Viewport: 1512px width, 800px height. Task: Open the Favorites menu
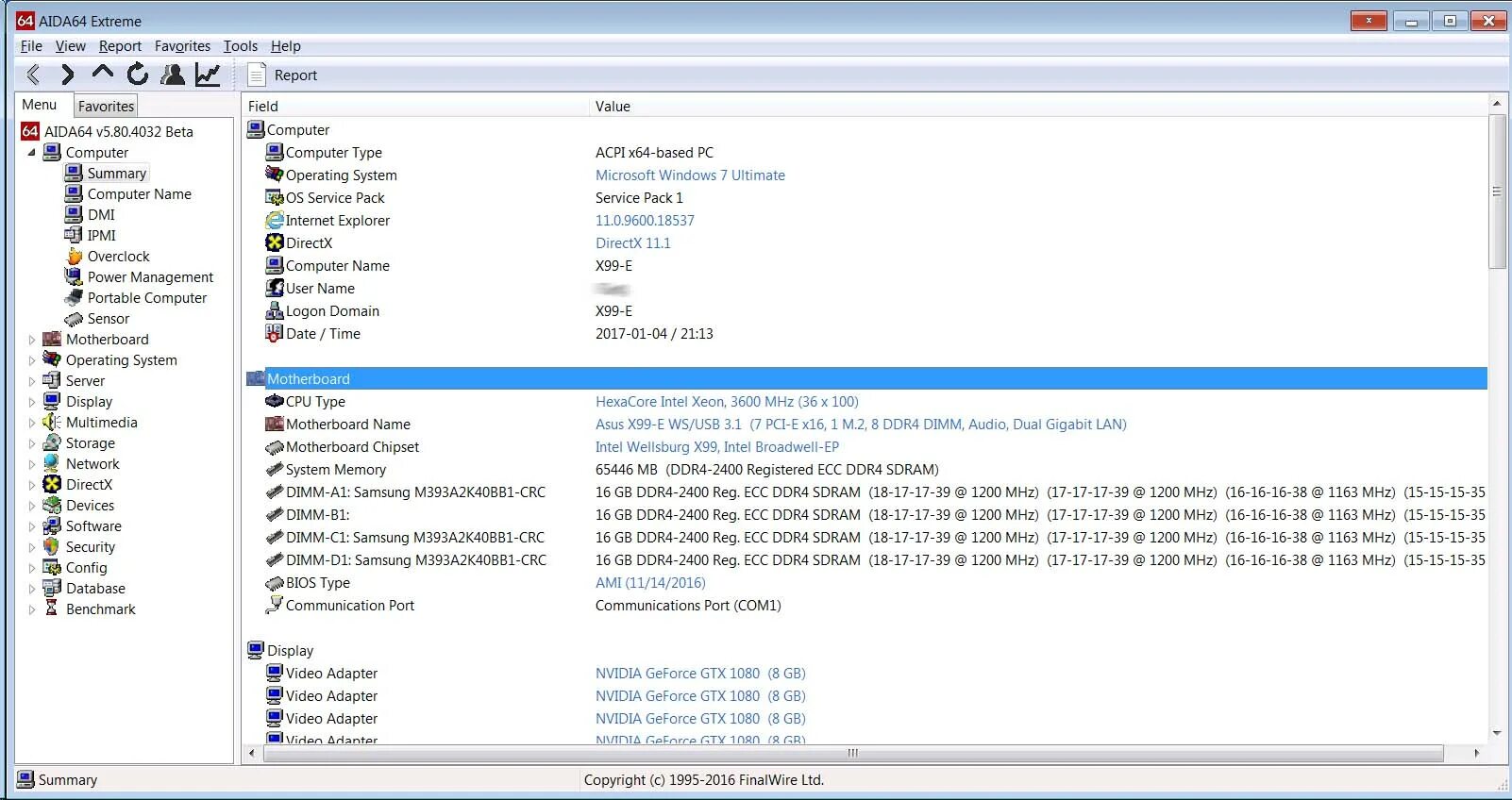tap(182, 46)
